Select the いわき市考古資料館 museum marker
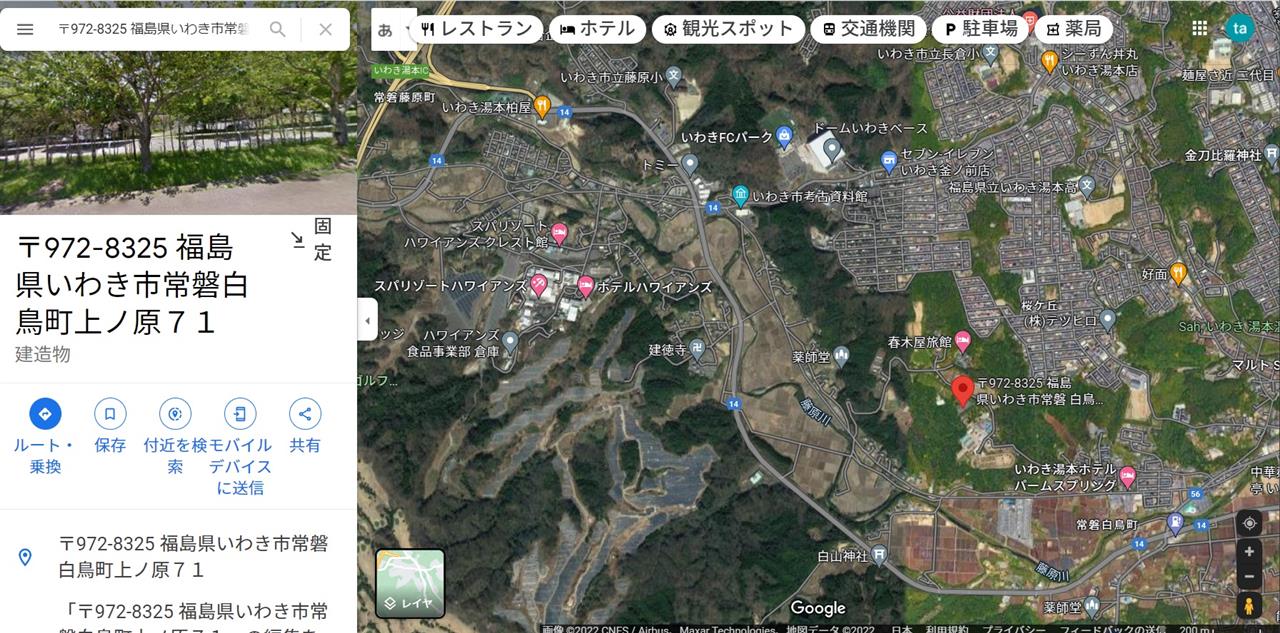 (741, 195)
